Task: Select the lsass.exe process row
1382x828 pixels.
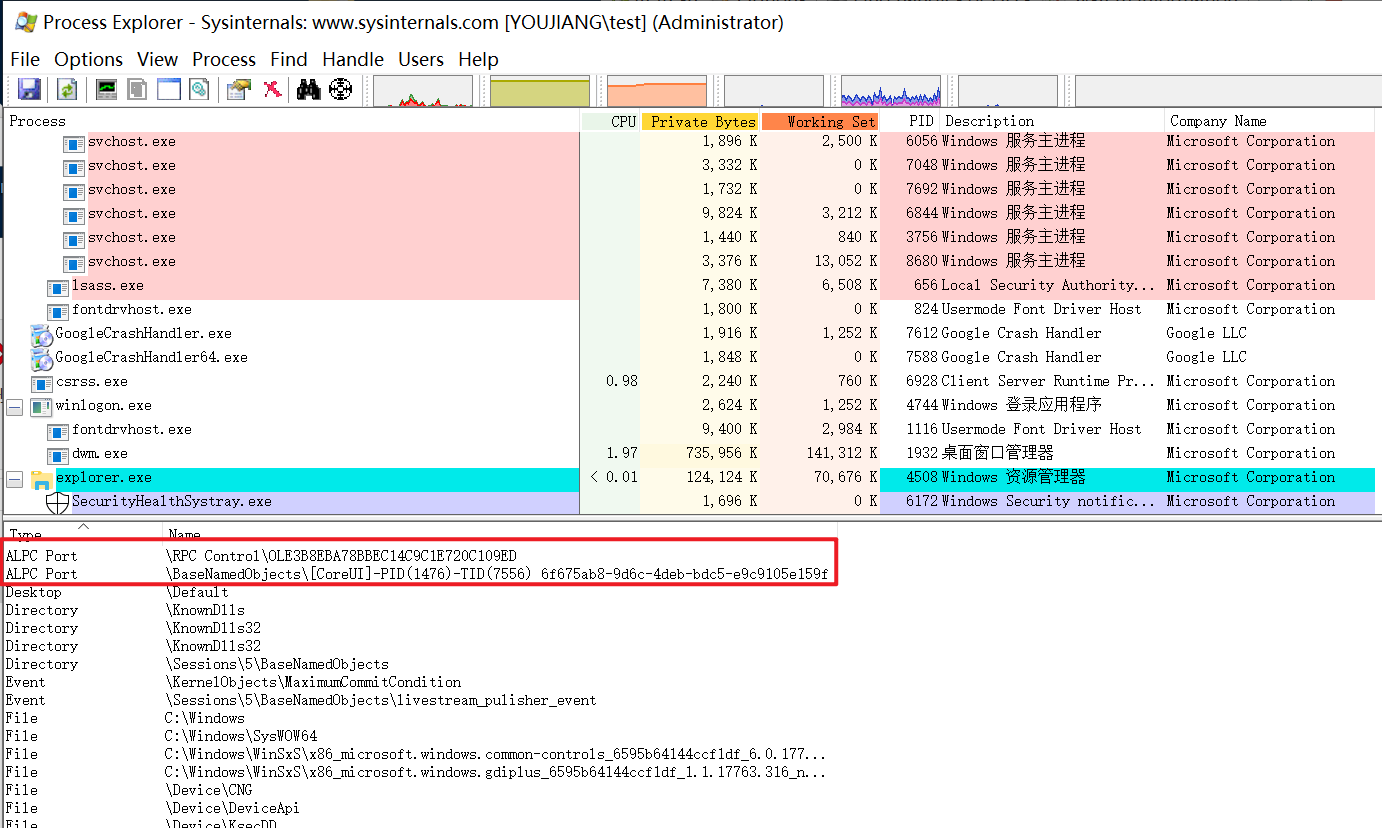Action: (x=107, y=285)
